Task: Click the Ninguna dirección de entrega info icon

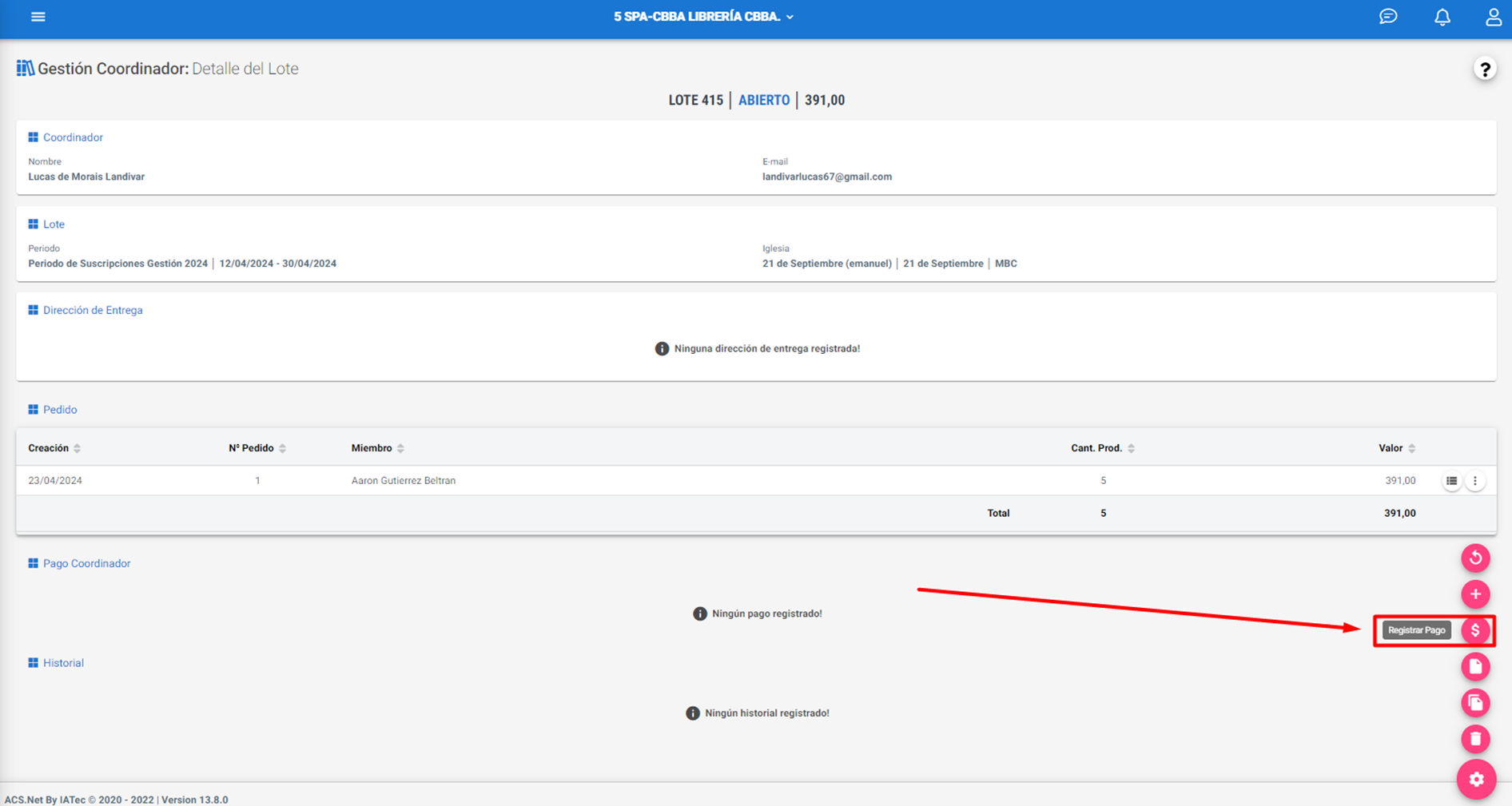Action: tap(662, 349)
